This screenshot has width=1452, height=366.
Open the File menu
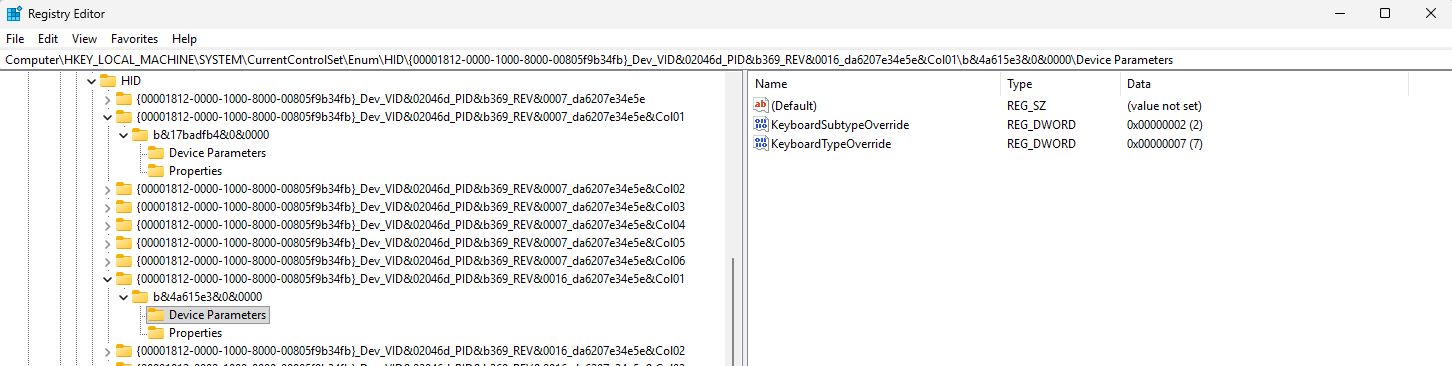coord(15,38)
